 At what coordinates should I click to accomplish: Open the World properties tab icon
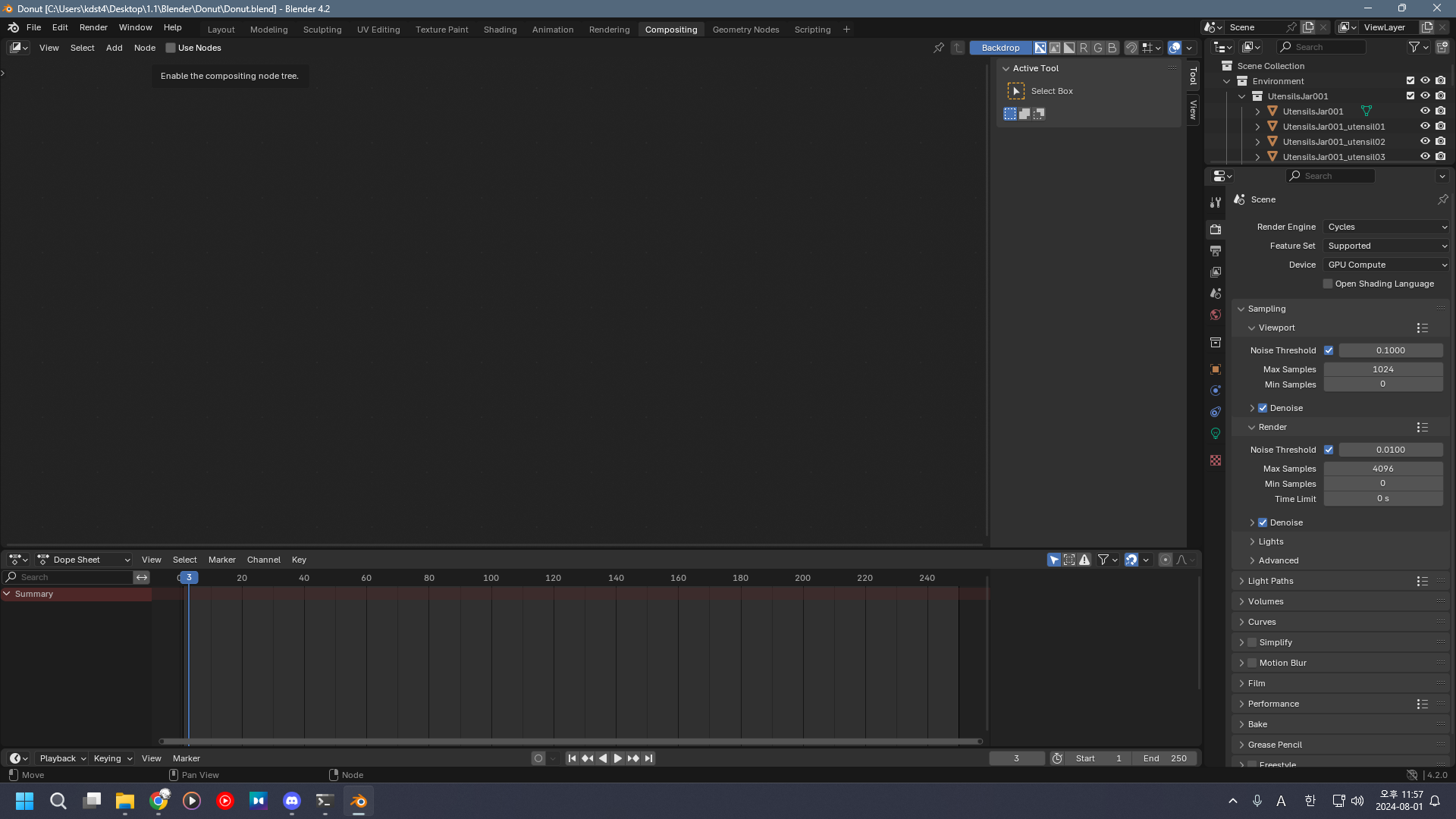(x=1216, y=315)
